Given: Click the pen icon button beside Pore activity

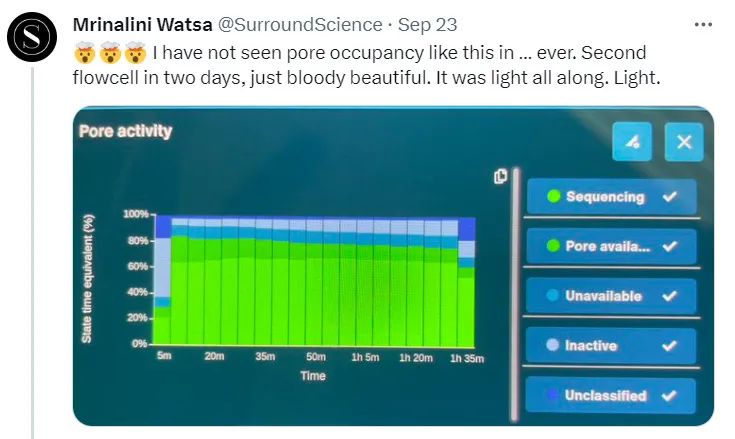Looking at the screenshot, I should click(x=632, y=142).
